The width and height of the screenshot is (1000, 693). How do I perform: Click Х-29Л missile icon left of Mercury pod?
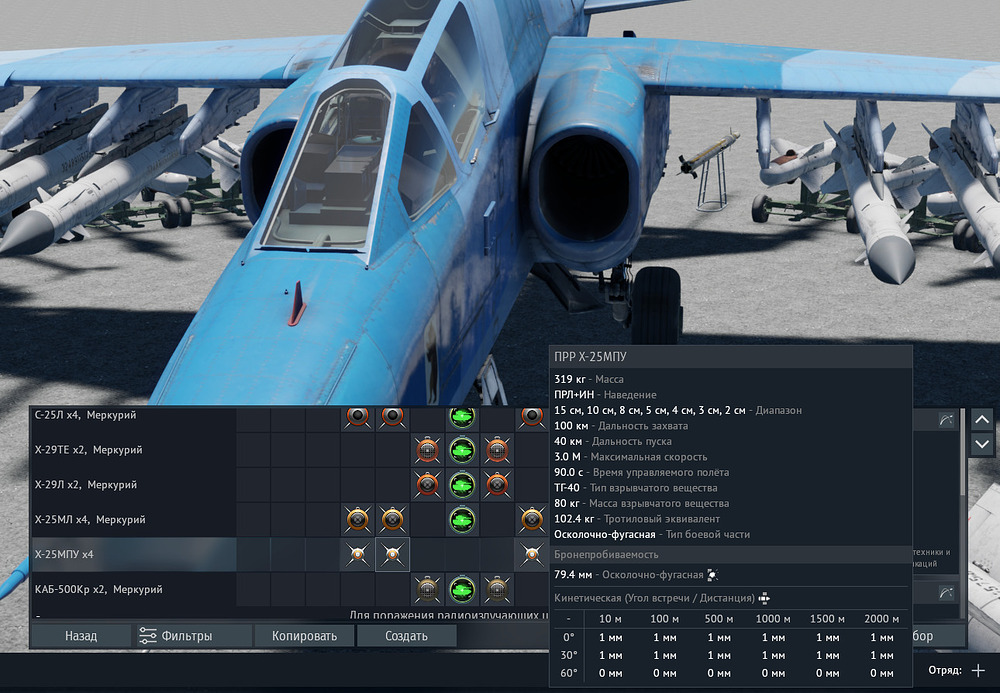tap(427, 485)
